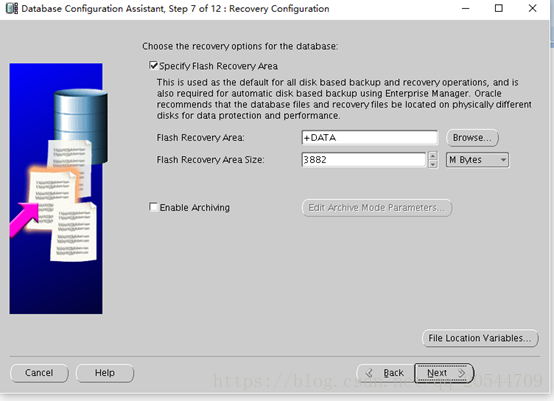The height and width of the screenshot is (401, 554).
Task: Click the Database Configuration Assistant title icon
Action: [x=12, y=8]
